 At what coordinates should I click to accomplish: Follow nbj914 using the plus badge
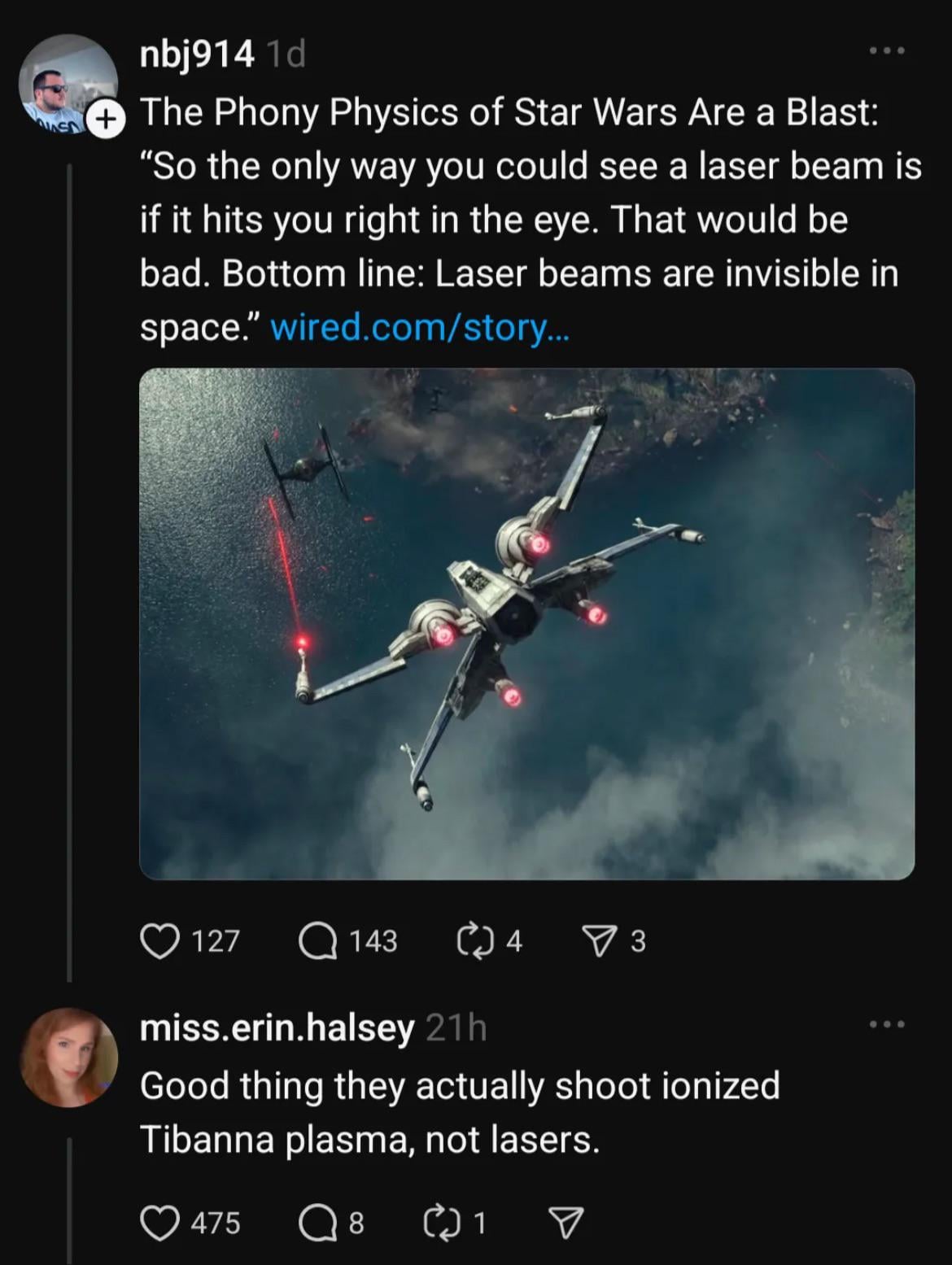click(103, 120)
